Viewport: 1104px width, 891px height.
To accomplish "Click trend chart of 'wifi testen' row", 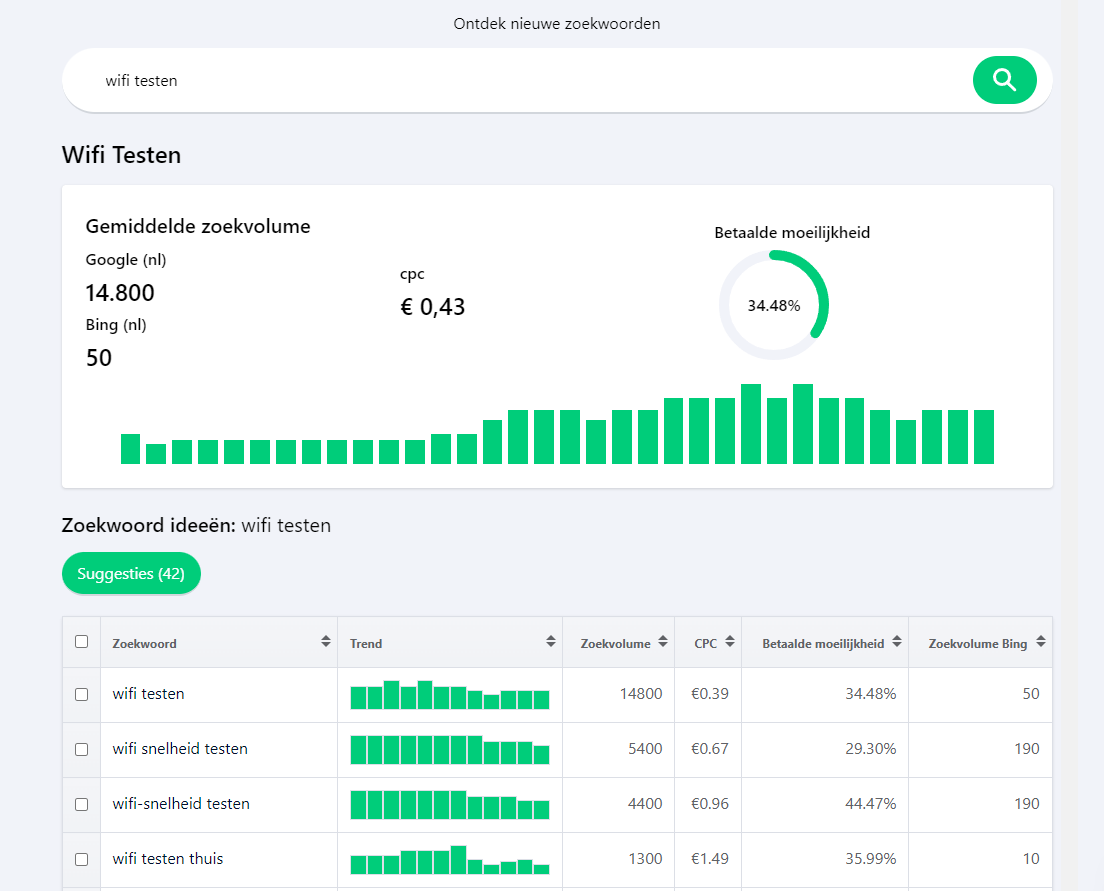I will click(450, 694).
